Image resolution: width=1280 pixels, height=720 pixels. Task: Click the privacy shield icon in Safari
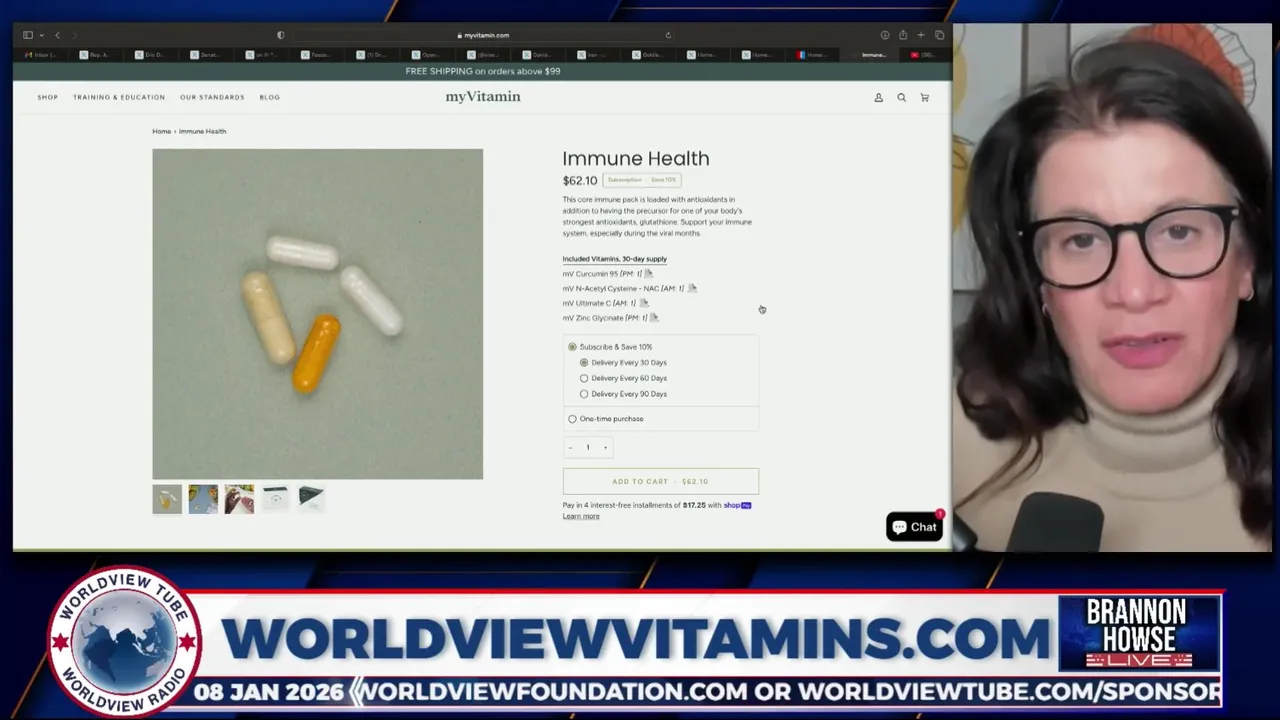(281, 35)
